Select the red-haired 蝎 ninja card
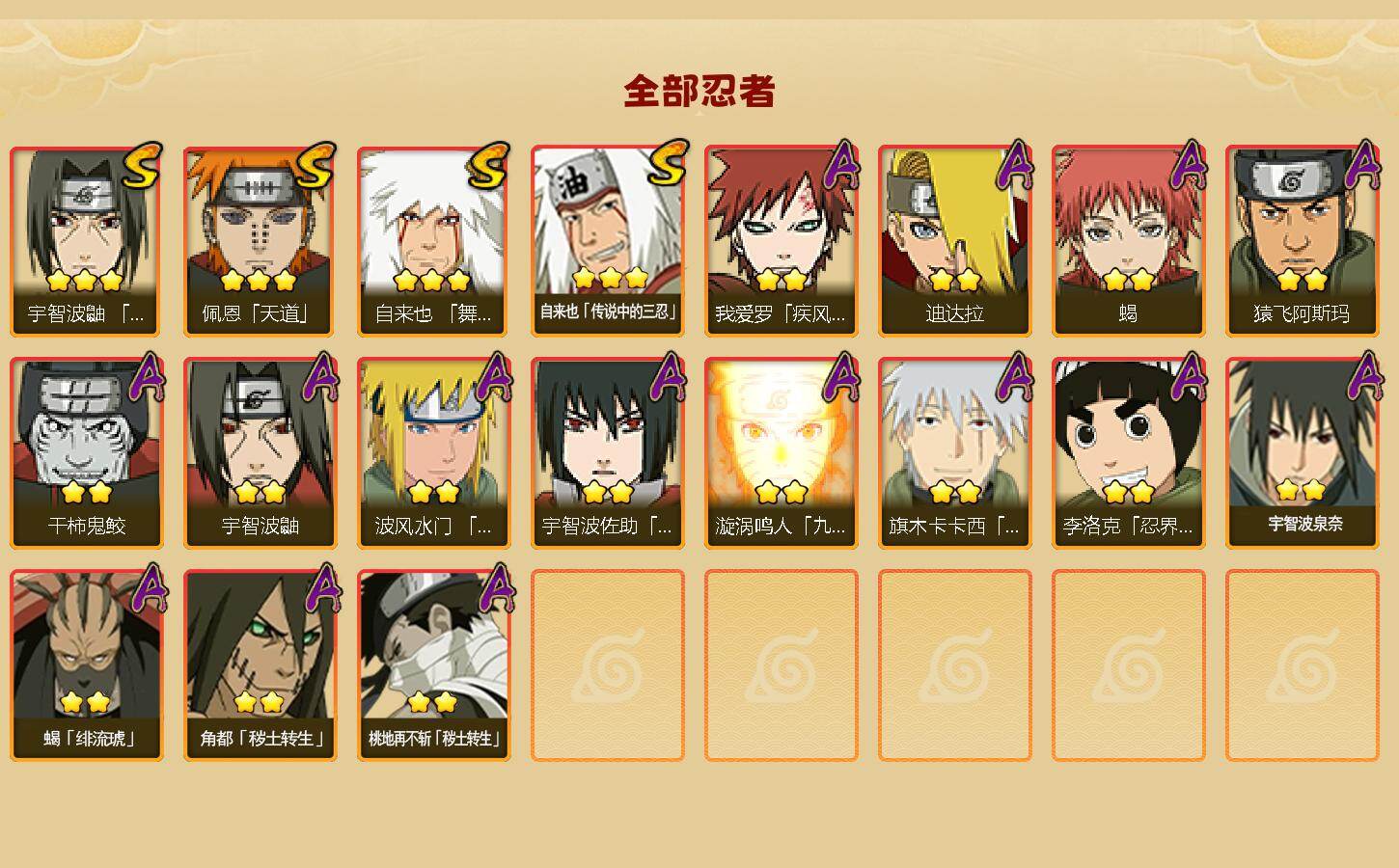The image size is (1399, 868). click(1128, 241)
